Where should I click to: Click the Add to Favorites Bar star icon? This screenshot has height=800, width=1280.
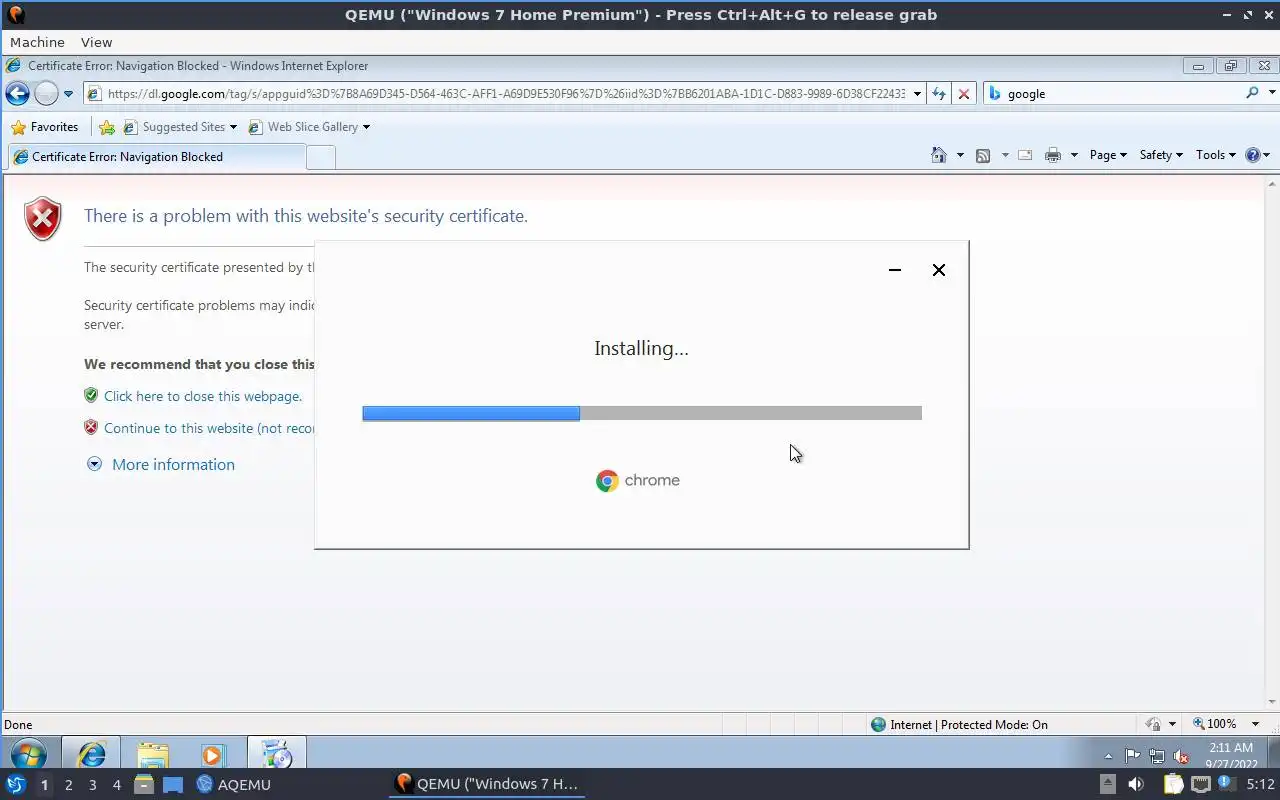[107, 127]
